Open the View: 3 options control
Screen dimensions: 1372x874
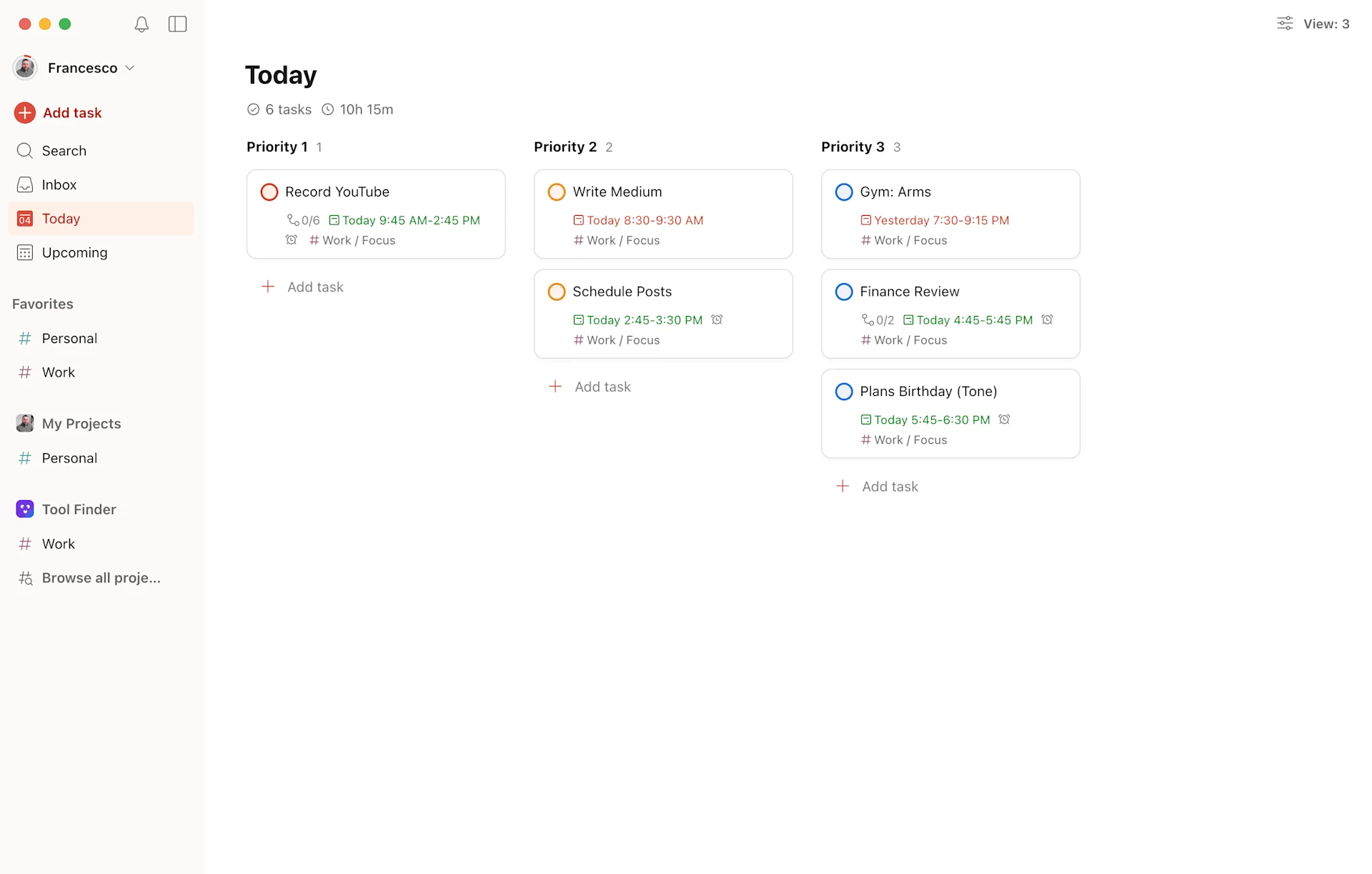pyautogui.click(x=1326, y=24)
